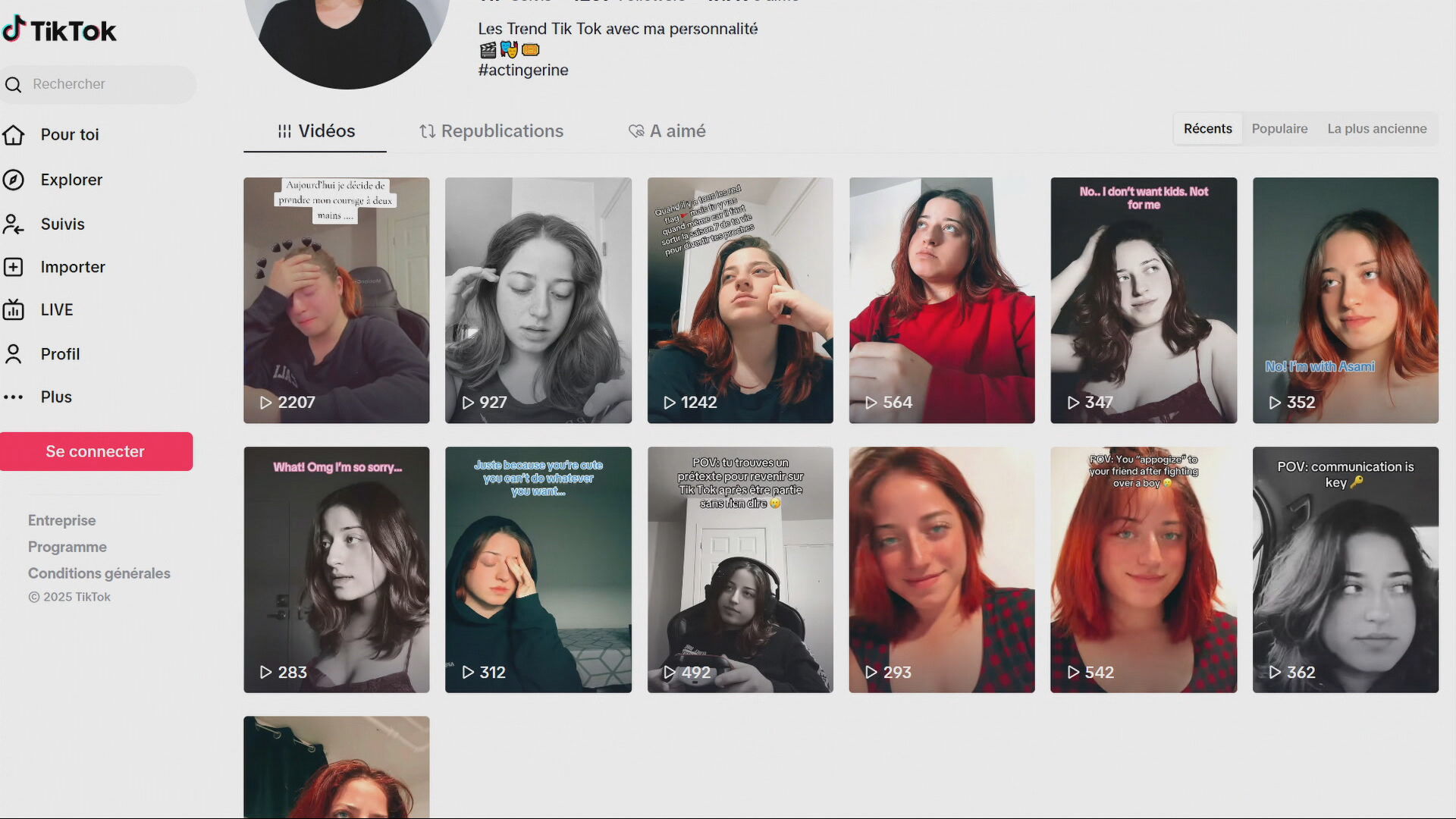Viewport: 1456px width, 819px height.
Task: Open the Explorer page
Action: click(71, 180)
